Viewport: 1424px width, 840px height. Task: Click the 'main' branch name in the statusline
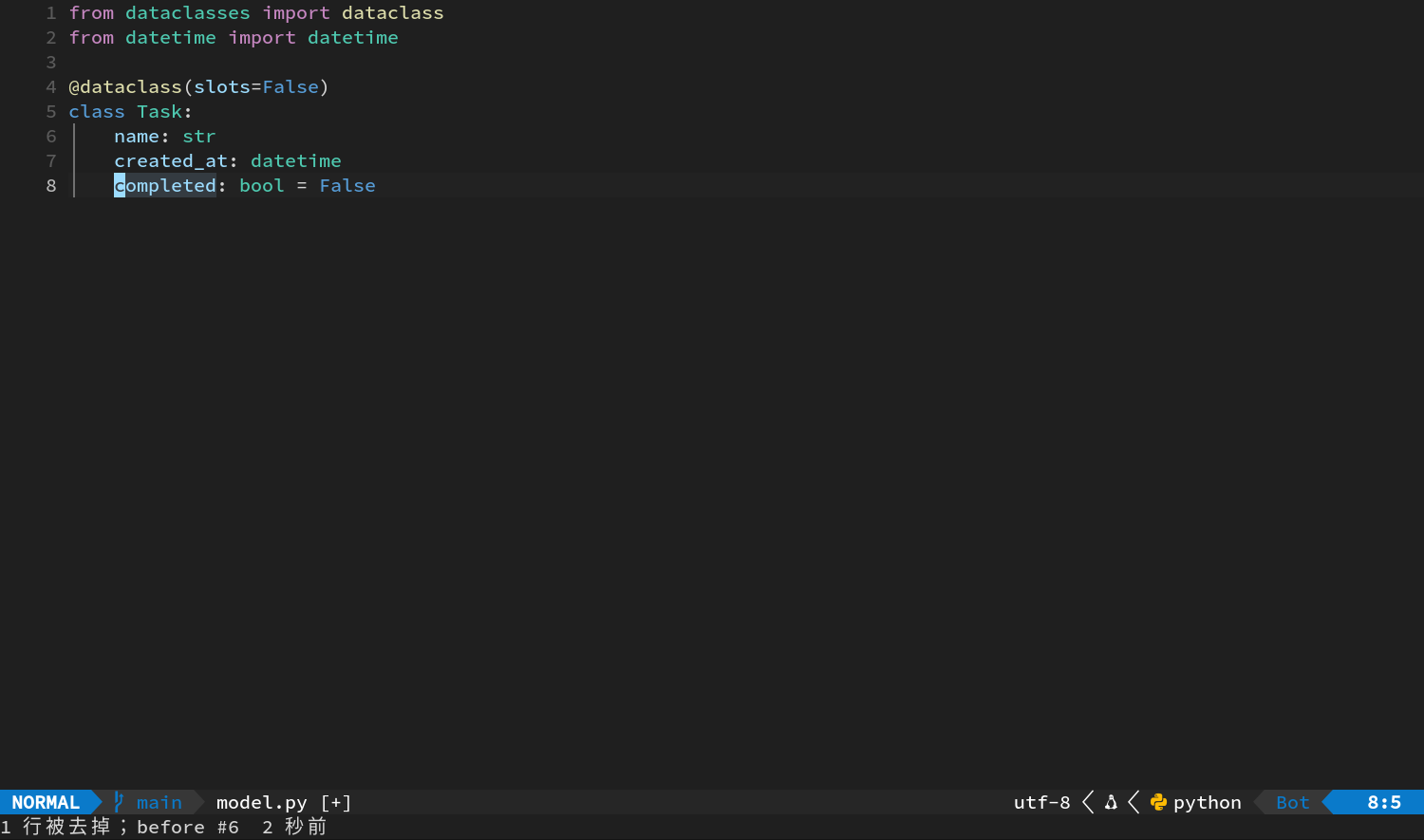coord(159,803)
